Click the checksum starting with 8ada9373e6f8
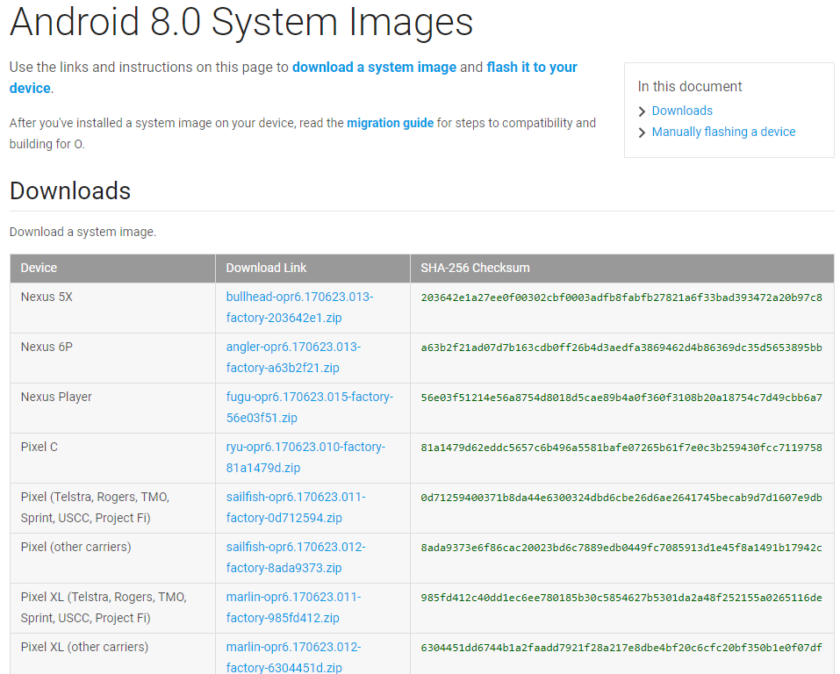Image resolution: width=840 pixels, height=674 pixels. coord(621,548)
